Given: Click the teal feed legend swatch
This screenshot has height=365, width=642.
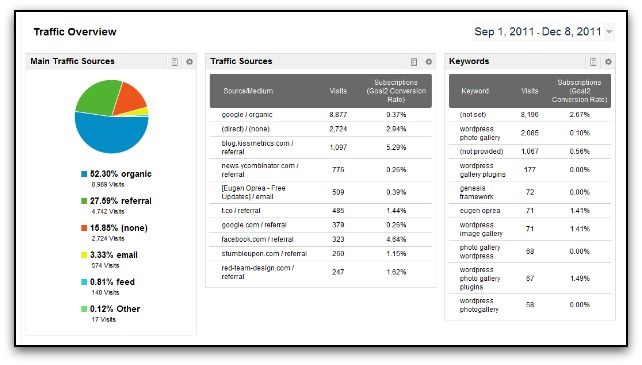Looking at the screenshot, I should [84, 282].
